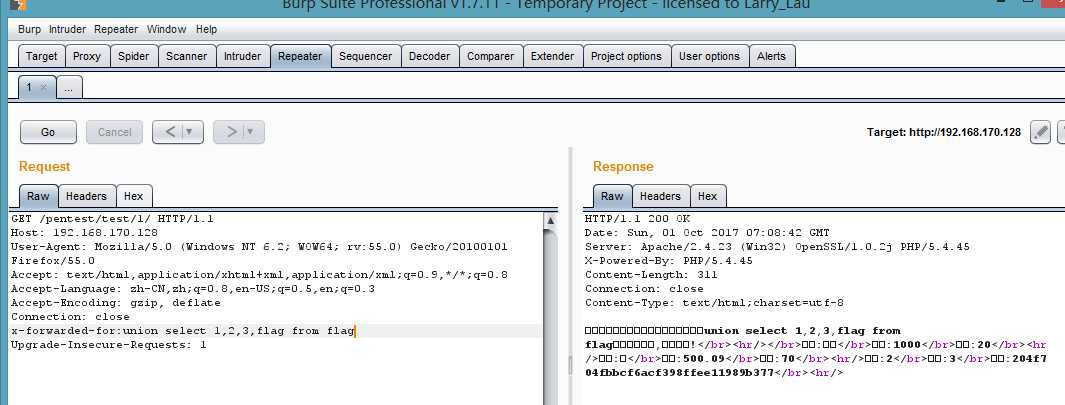Show the Response Raw view
The width and height of the screenshot is (1065, 405).
(x=612, y=196)
